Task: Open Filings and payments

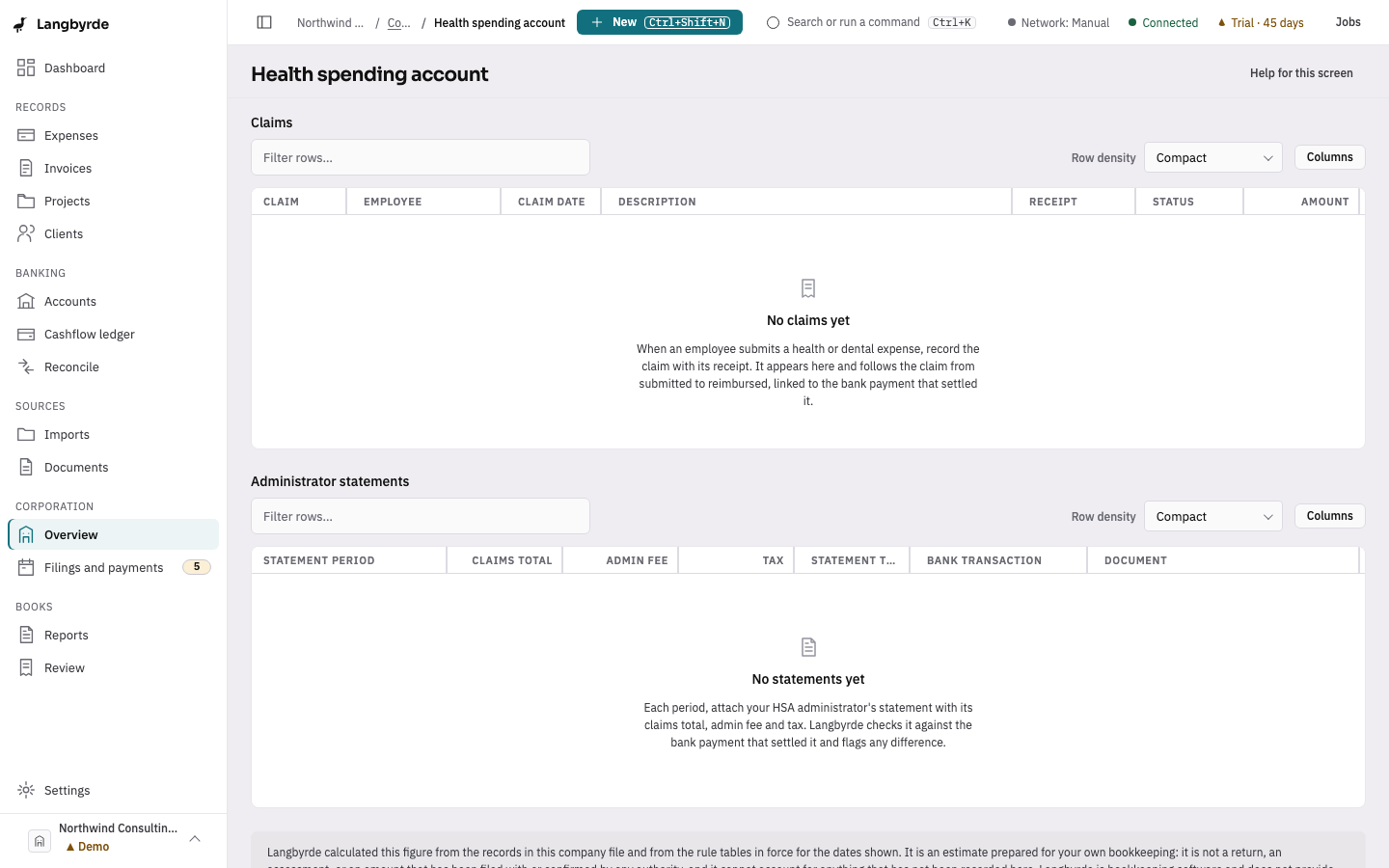Action: pos(113,568)
